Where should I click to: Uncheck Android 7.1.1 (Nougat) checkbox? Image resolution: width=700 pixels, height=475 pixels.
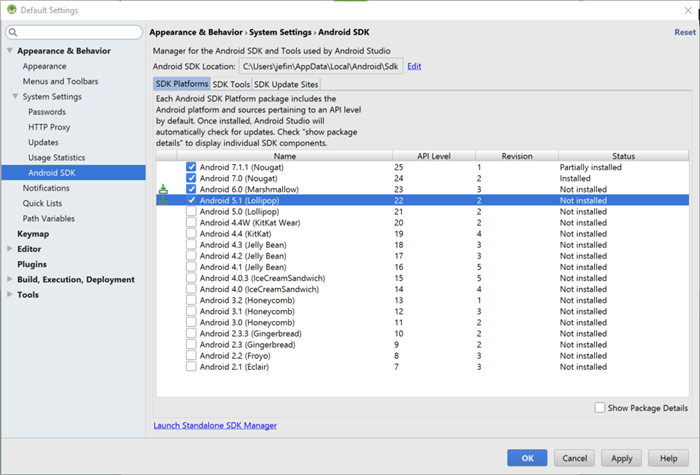pyautogui.click(x=191, y=167)
